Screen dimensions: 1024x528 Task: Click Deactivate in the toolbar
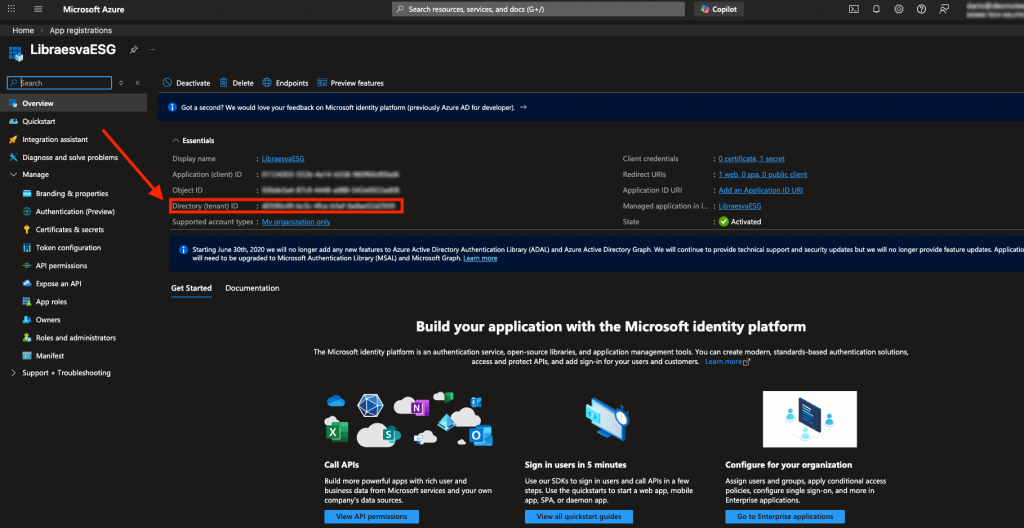tap(187, 83)
